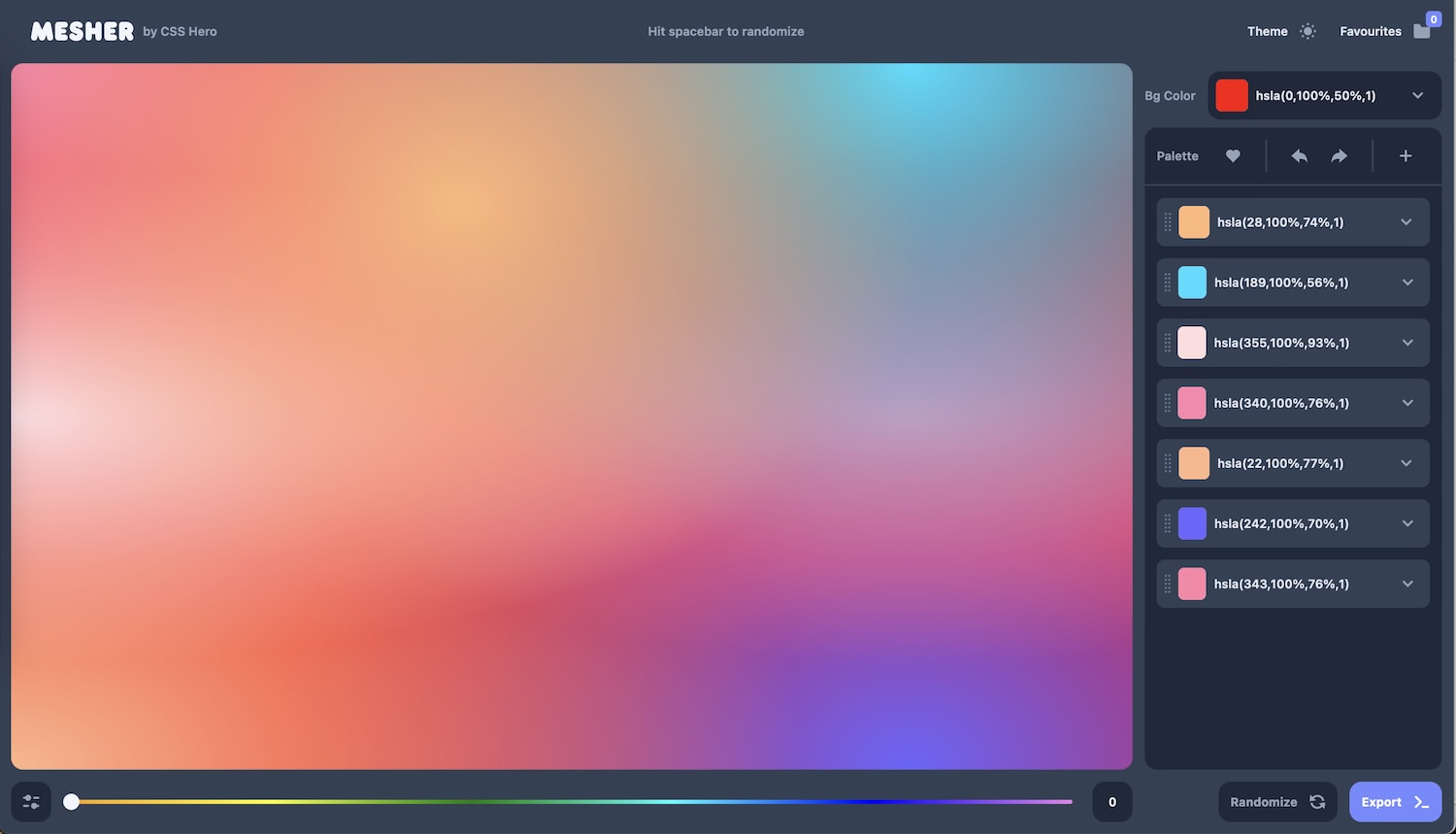
Task: Click the Bg Color label
Action: tap(1170, 95)
